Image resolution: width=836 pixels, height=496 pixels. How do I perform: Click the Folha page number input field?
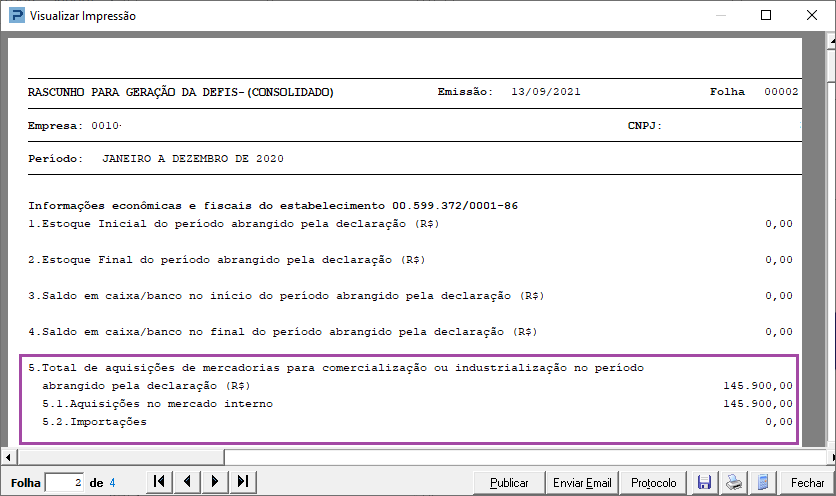tap(65, 483)
